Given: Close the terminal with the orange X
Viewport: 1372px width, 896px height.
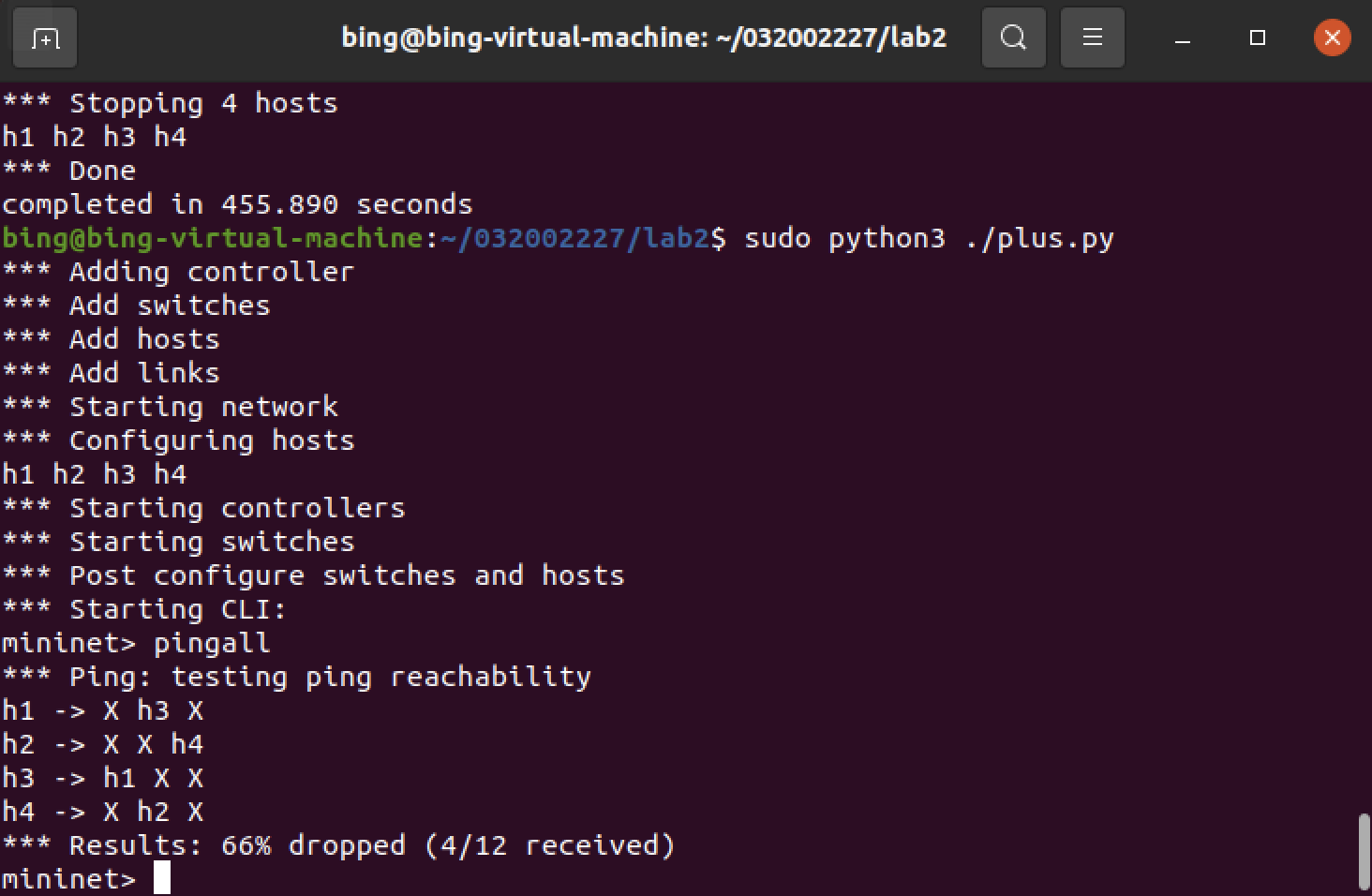Looking at the screenshot, I should coord(1332,38).
